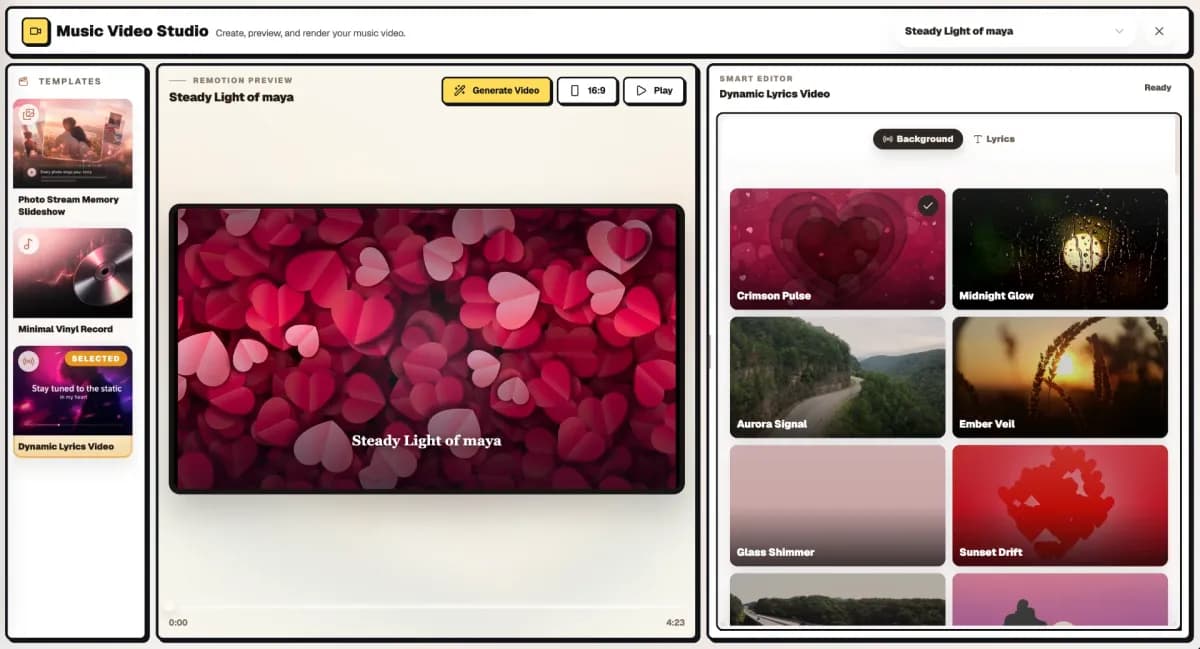Choose the Sunset Drift background
1200x649 pixels.
(x=1060, y=506)
